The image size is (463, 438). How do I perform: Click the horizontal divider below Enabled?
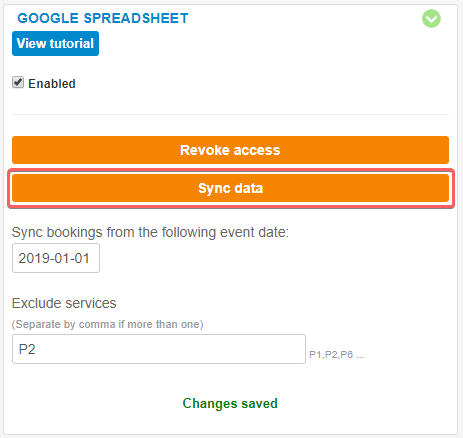[x=230, y=114]
